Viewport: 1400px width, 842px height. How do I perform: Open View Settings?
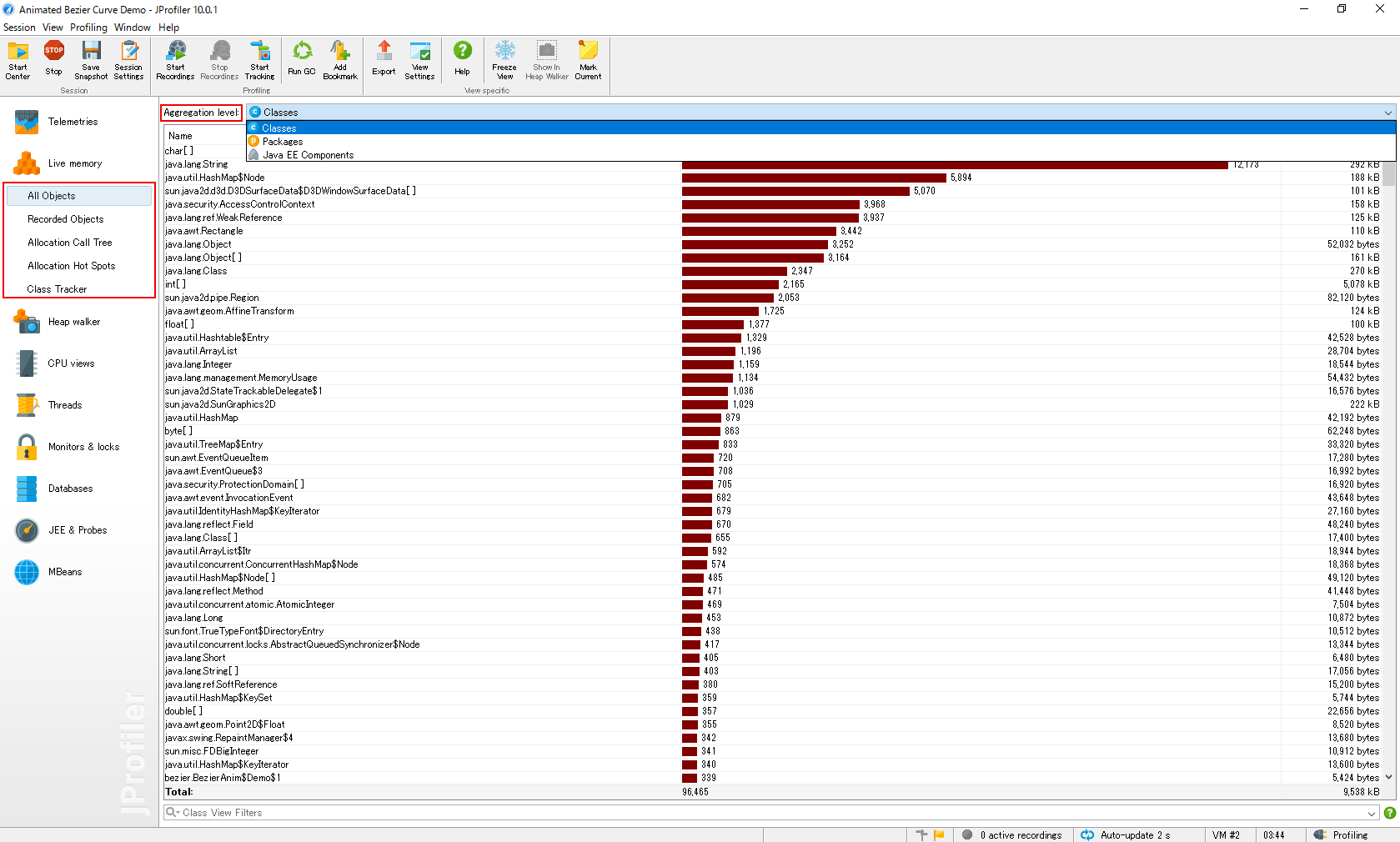click(x=419, y=60)
